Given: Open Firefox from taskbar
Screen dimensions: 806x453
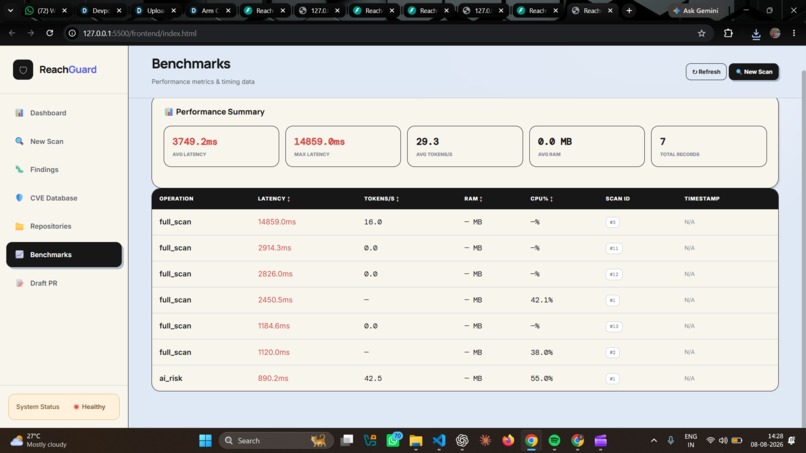Looking at the screenshot, I should [x=508, y=441].
